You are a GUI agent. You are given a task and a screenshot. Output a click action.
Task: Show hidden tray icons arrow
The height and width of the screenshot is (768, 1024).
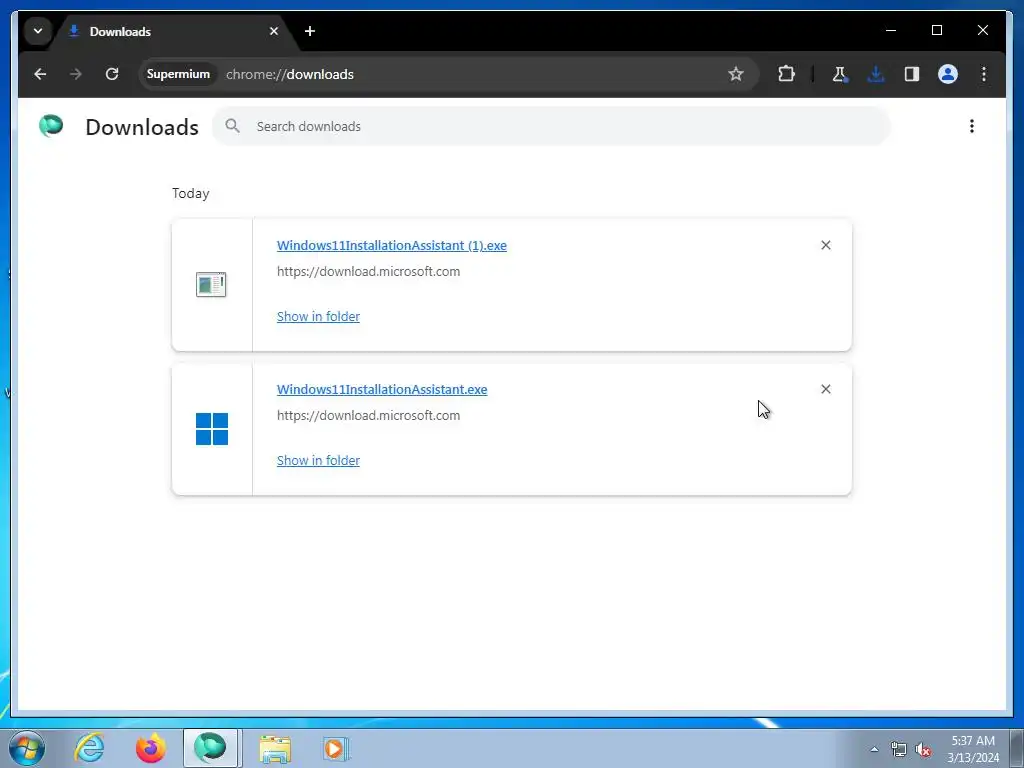(x=874, y=749)
